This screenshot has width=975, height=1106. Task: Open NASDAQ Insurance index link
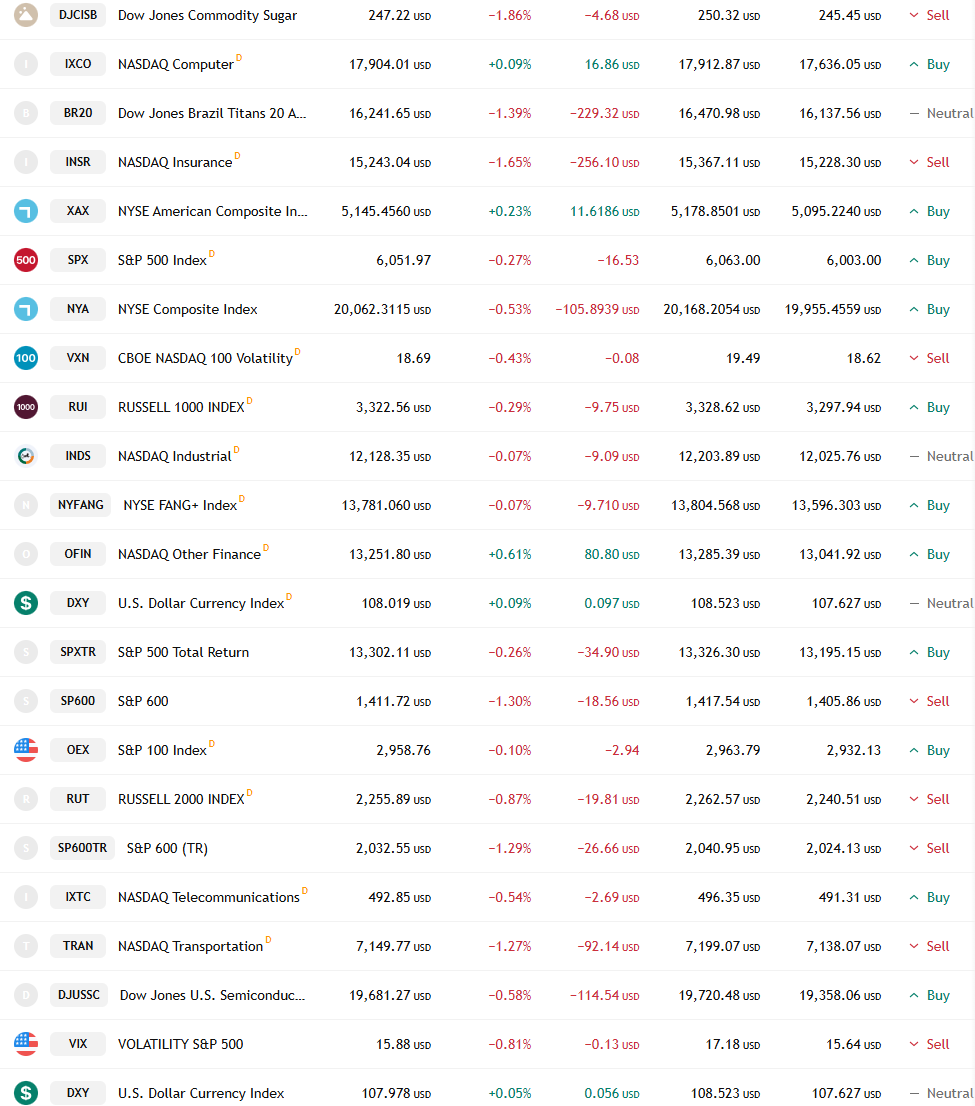[x=175, y=162]
